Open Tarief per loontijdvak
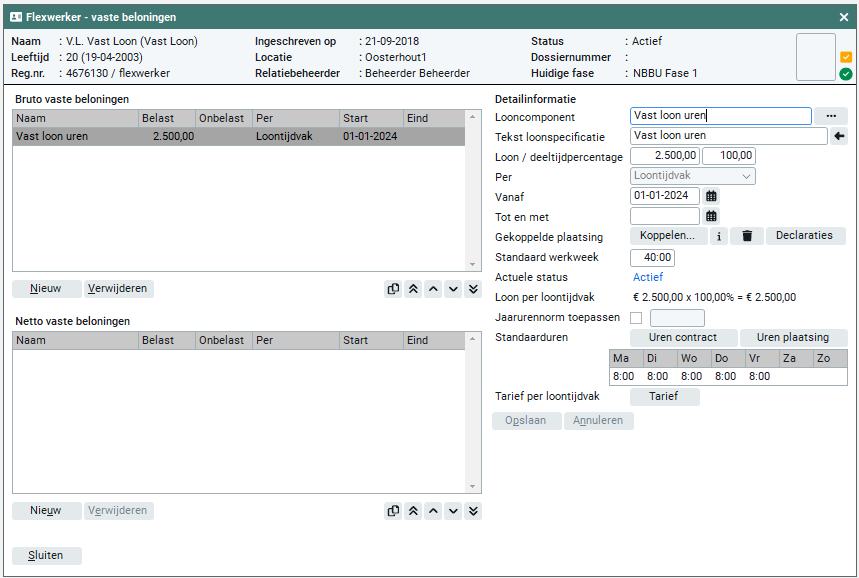This screenshot has height=578, width=859. point(665,397)
